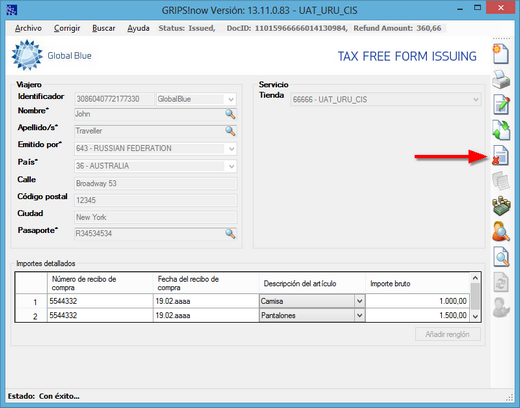Click the edit document pencil icon
This screenshot has width=520, height=408.
pyautogui.click(x=501, y=105)
